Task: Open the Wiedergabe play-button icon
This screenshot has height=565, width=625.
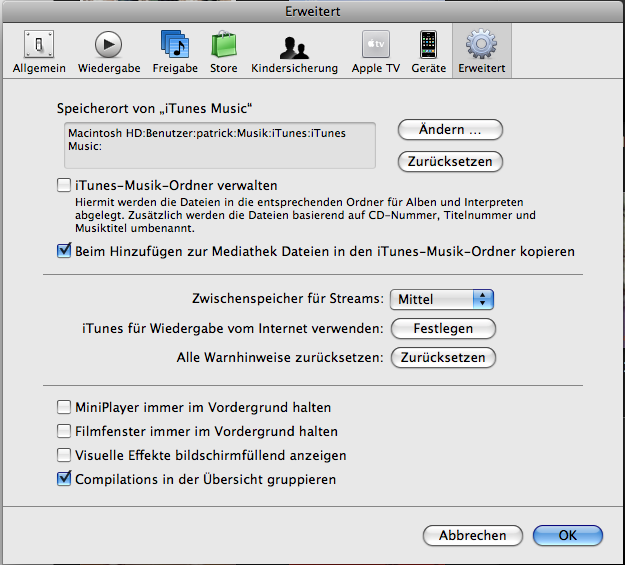Action: coord(108,44)
